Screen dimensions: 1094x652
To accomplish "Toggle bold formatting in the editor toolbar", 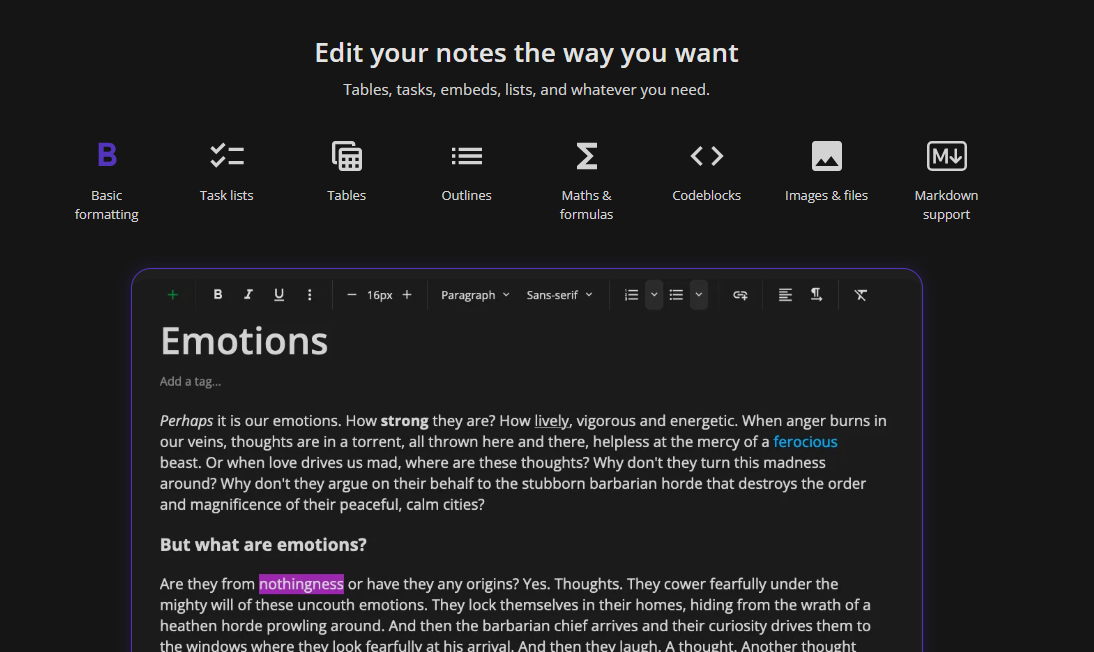I will [x=218, y=295].
